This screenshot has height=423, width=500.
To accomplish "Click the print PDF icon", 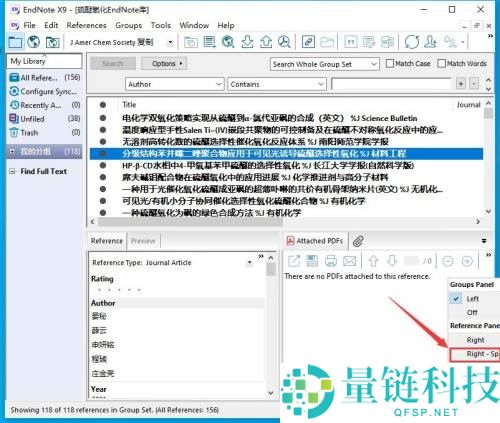I will pyautogui.click(x=331, y=261).
